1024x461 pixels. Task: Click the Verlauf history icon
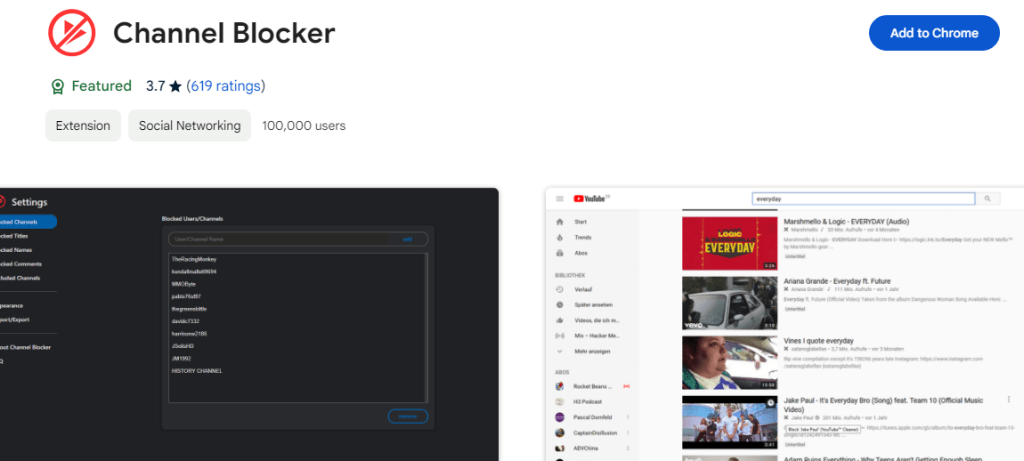(559, 289)
